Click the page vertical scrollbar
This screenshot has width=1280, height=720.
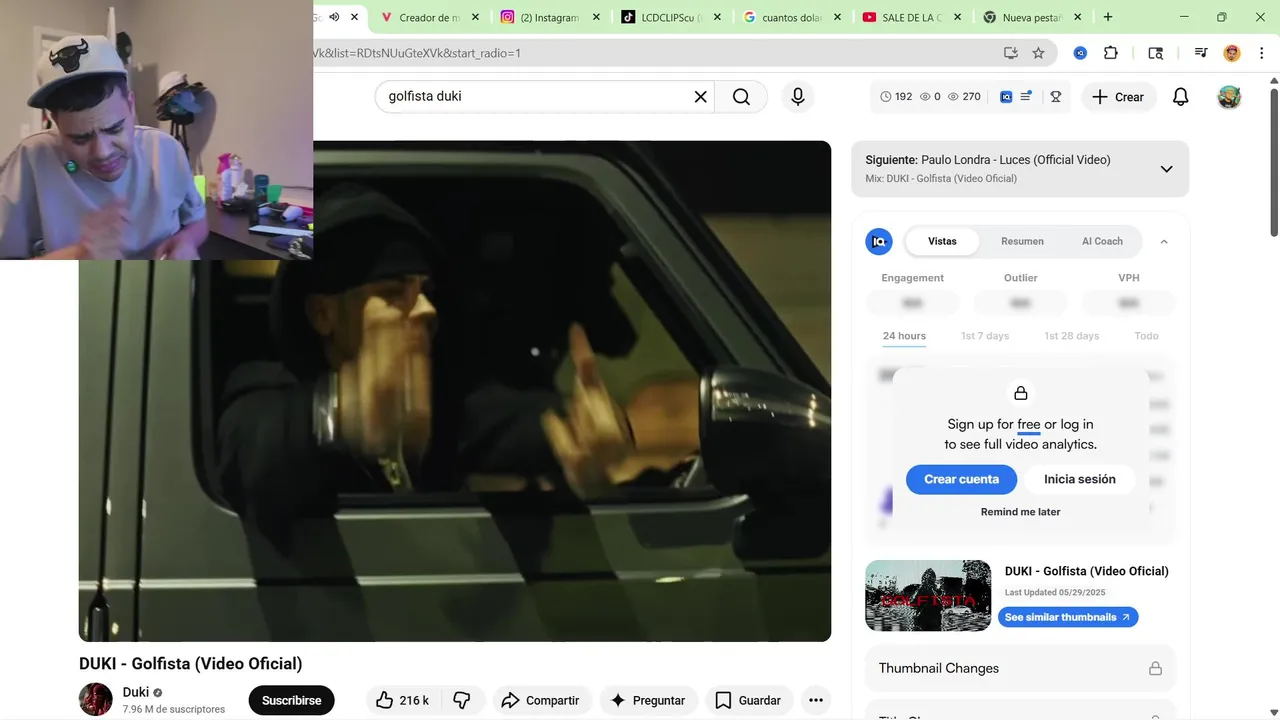1273,165
